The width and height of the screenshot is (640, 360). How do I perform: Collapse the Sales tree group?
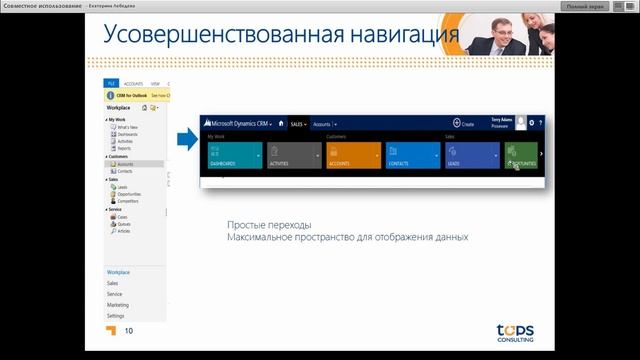[x=107, y=180]
